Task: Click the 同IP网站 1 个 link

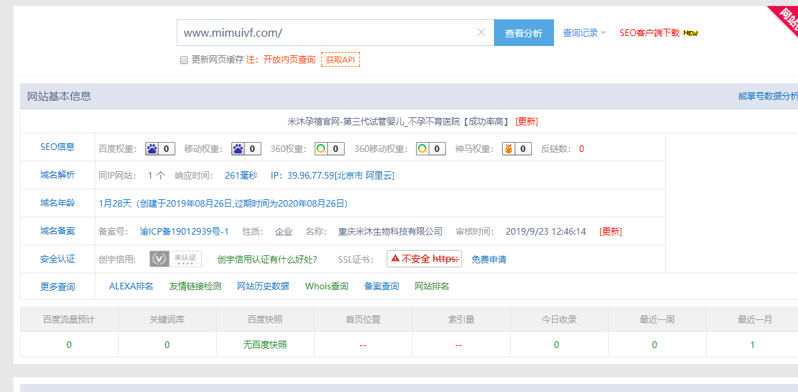Action: (156, 176)
